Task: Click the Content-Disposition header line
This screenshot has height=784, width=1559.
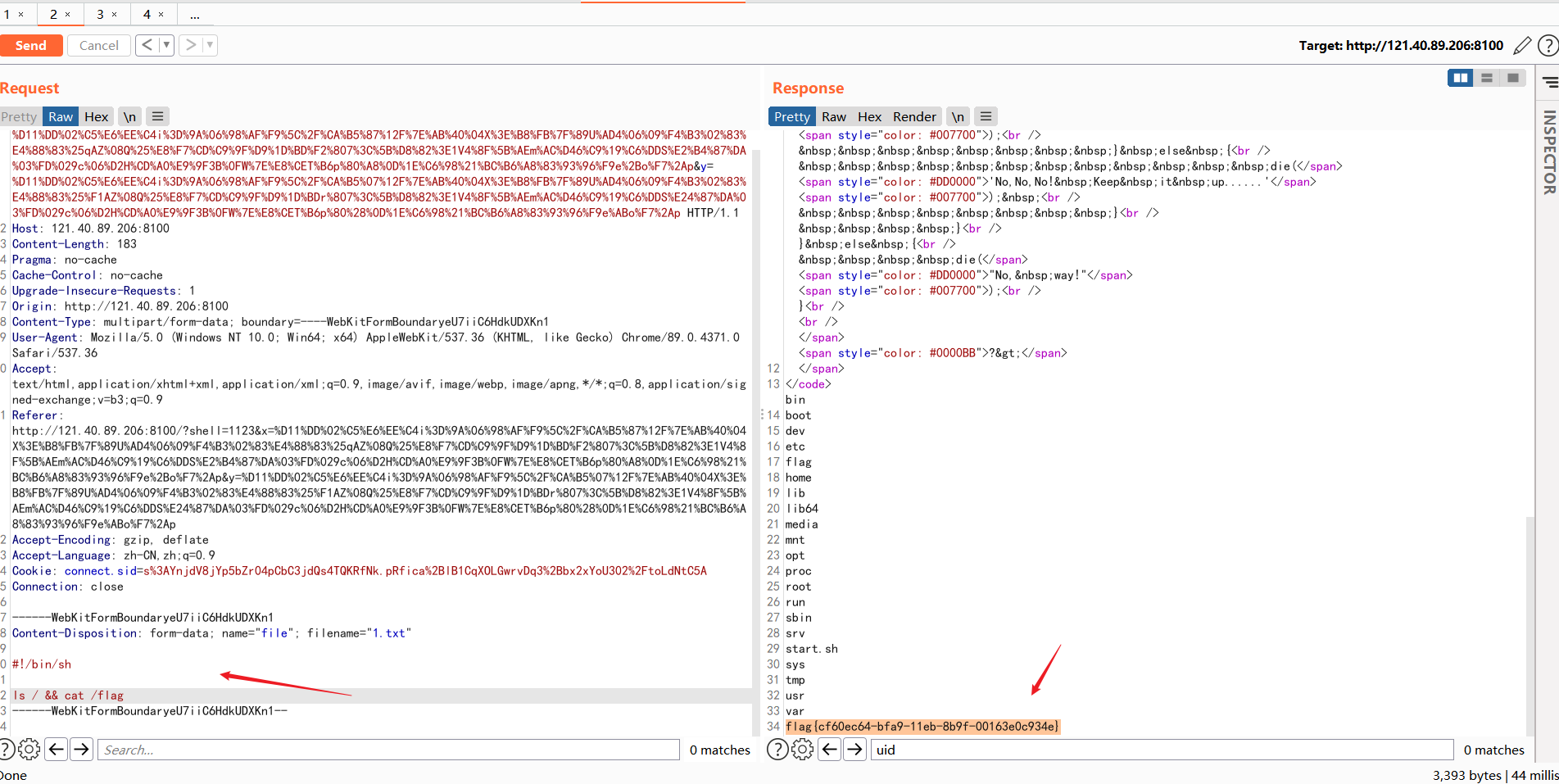Action: pos(211,633)
